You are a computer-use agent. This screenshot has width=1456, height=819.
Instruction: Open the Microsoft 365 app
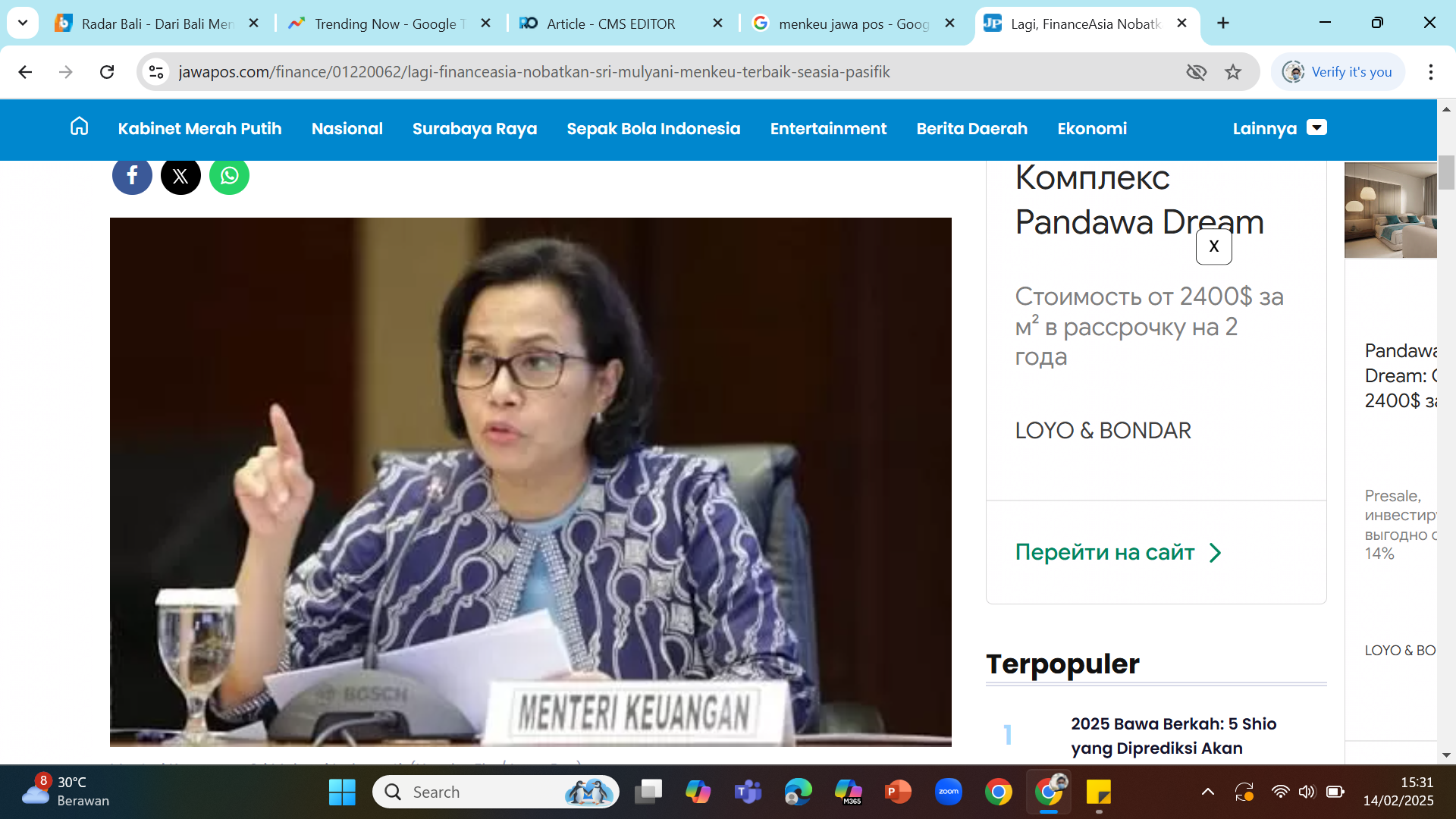[848, 792]
